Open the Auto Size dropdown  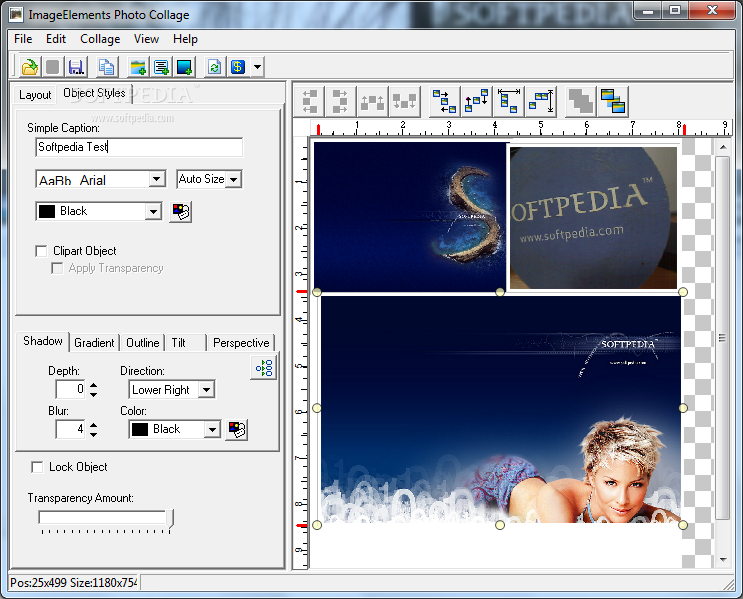(x=233, y=180)
